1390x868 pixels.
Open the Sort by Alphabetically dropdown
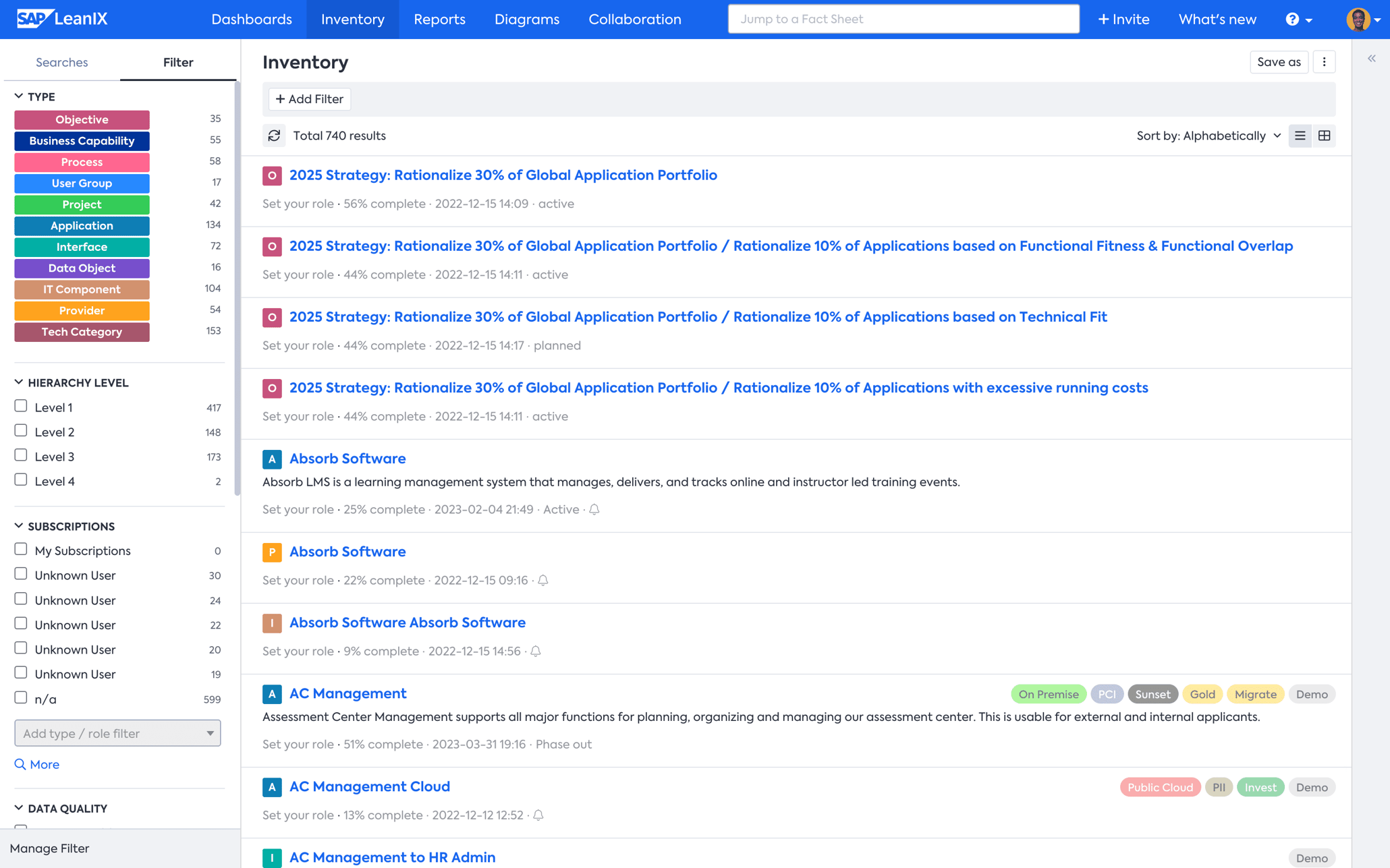tap(1208, 136)
